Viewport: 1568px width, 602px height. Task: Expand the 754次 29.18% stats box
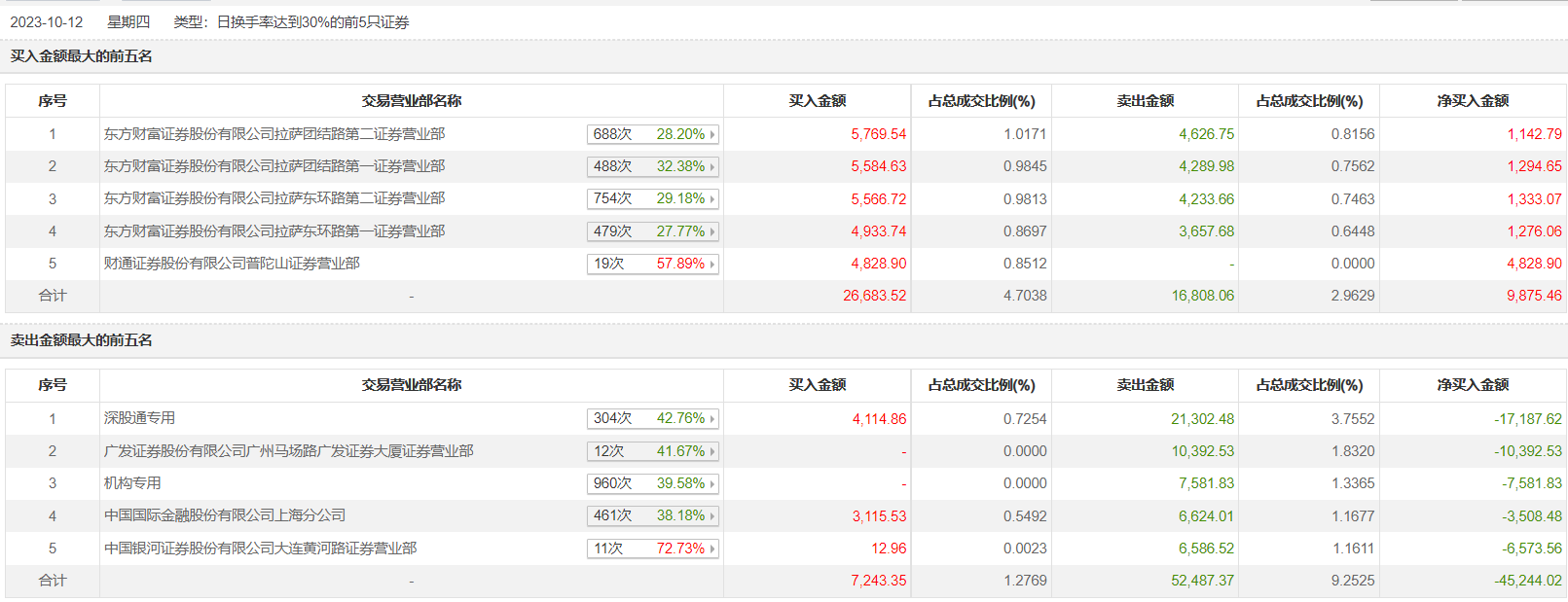[652, 198]
